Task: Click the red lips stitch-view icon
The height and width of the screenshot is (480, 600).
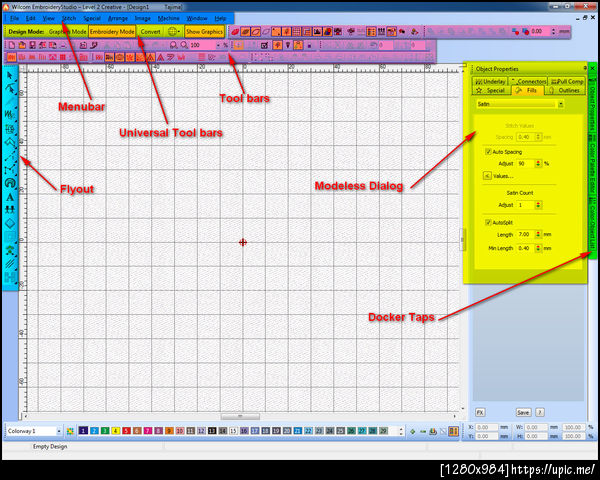Action: coord(235,32)
